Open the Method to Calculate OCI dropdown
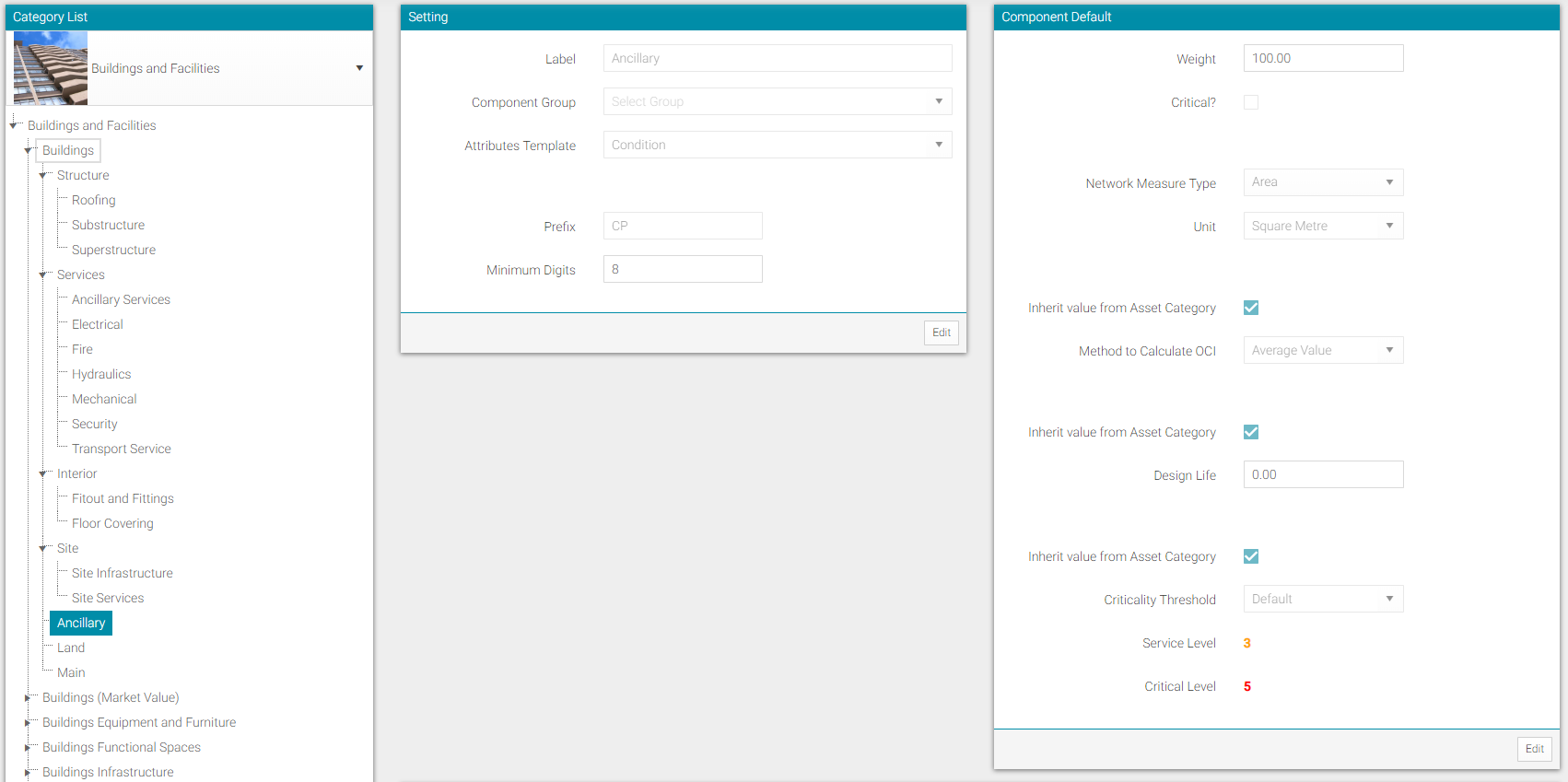 tap(1324, 350)
